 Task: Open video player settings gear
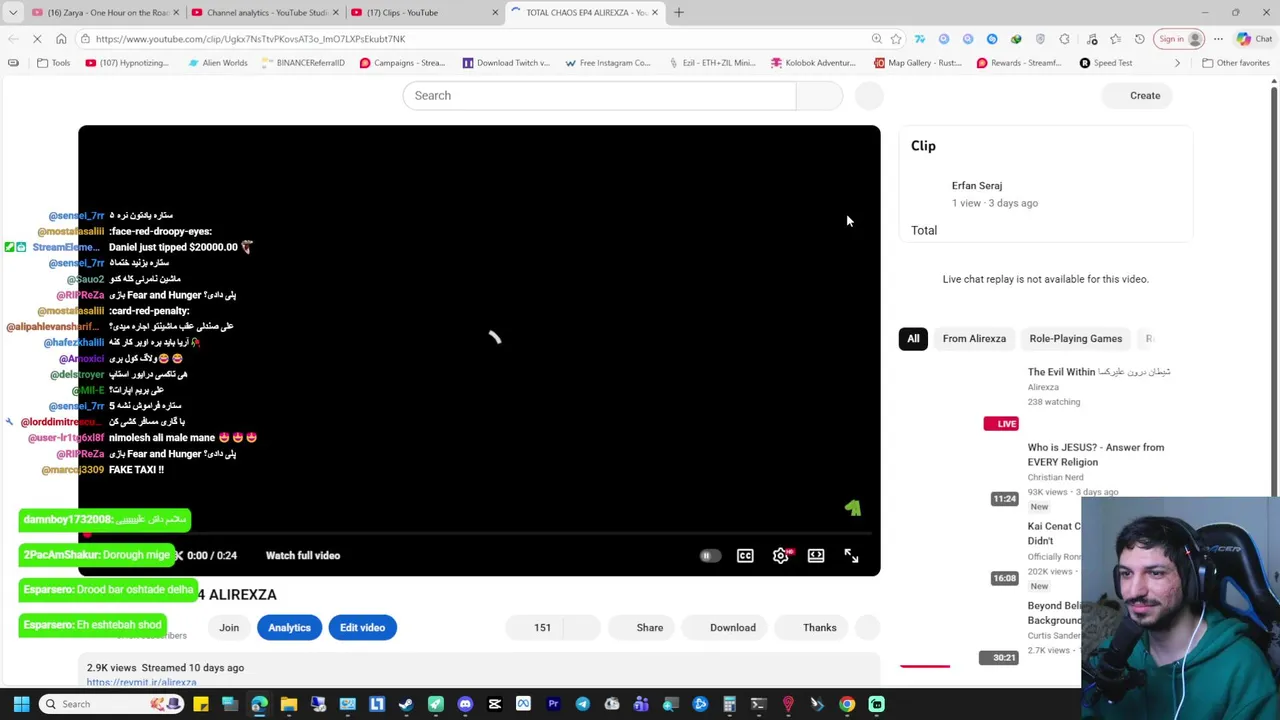[x=781, y=556]
